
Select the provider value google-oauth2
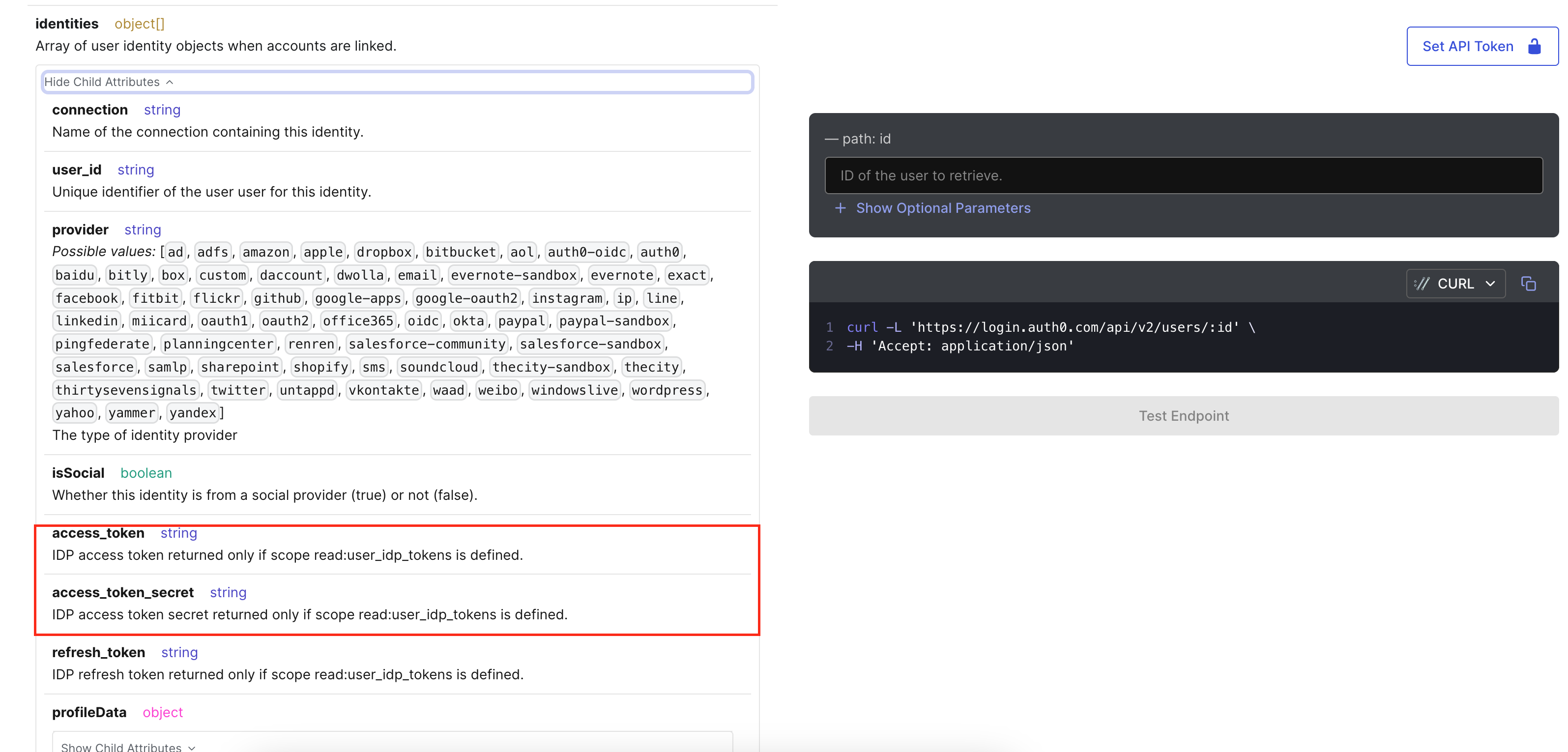pyautogui.click(x=466, y=298)
